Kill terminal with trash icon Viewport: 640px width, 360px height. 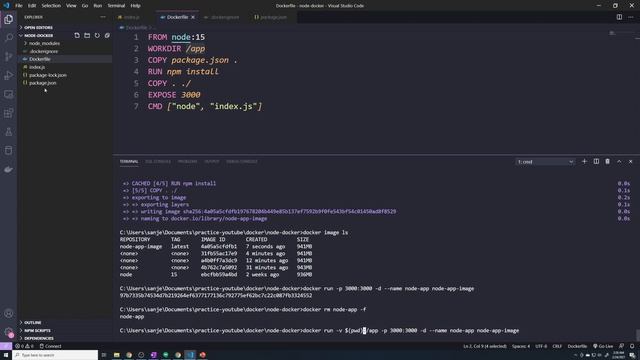(607, 162)
